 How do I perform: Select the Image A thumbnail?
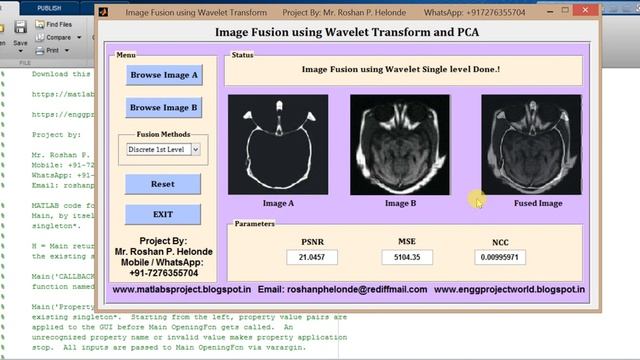pyautogui.click(x=278, y=144)
